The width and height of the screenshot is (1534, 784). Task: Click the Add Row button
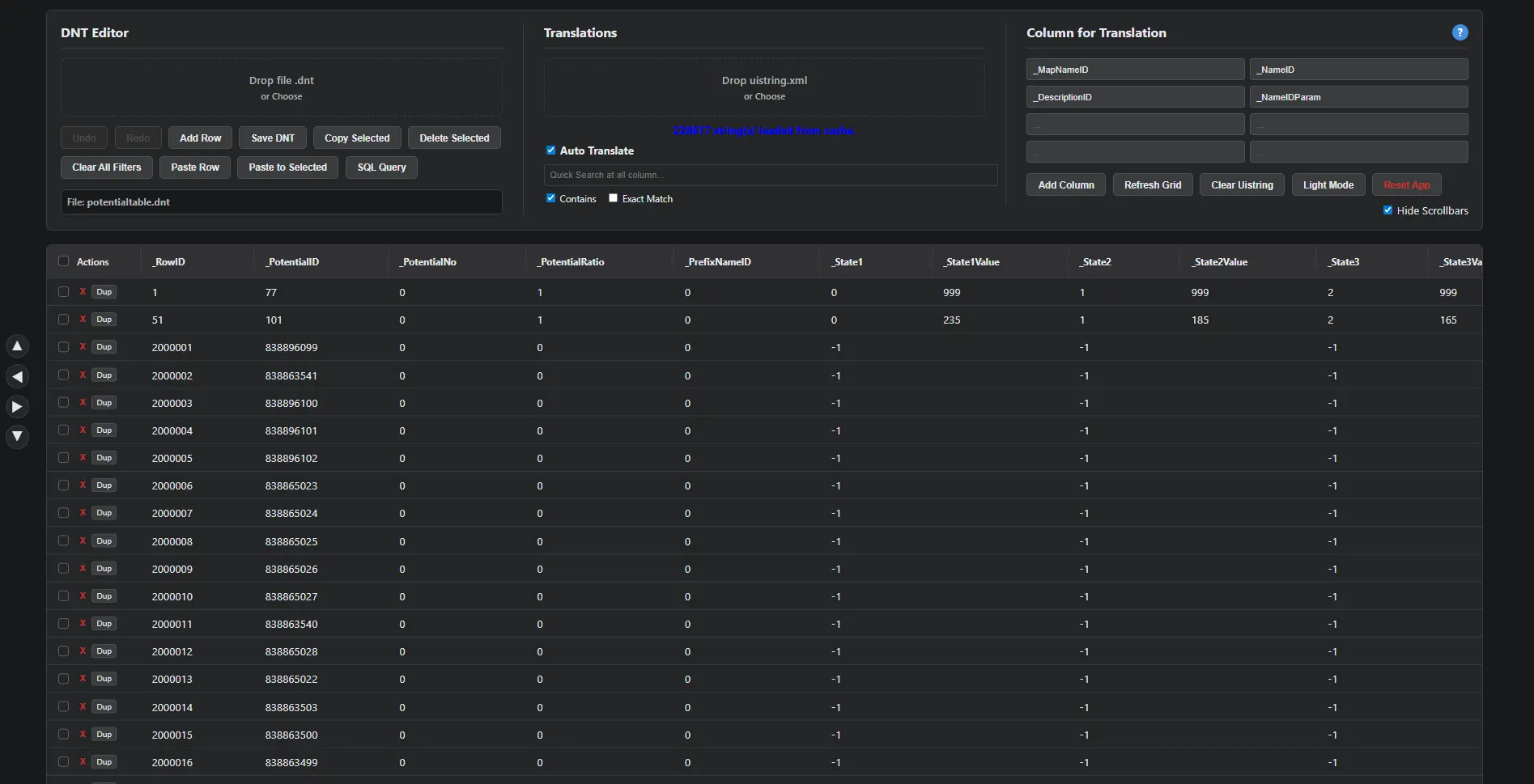tap(200, 138)
